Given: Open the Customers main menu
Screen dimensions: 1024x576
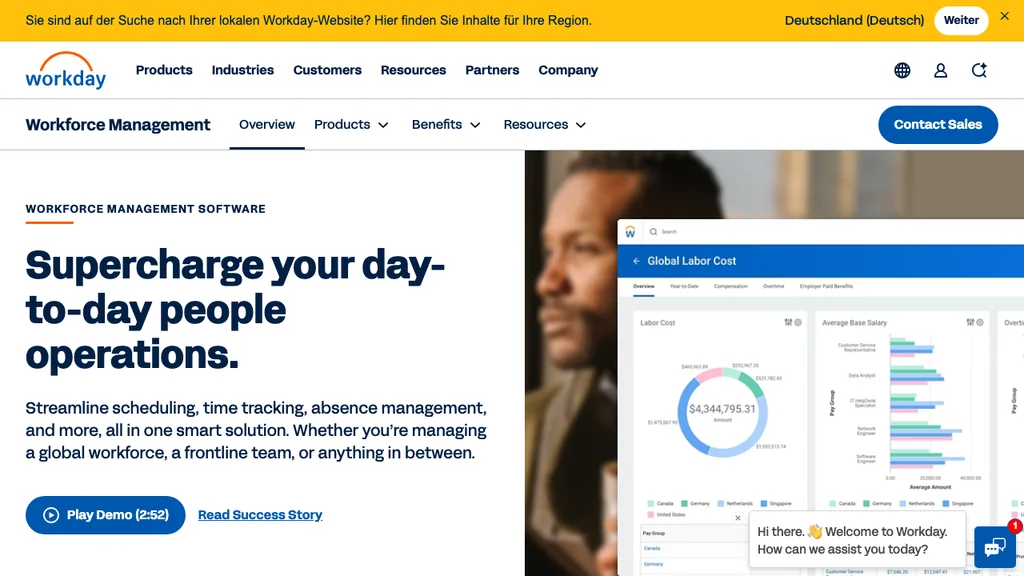Looking at the screenshot, I should click(x=327, y=70).
